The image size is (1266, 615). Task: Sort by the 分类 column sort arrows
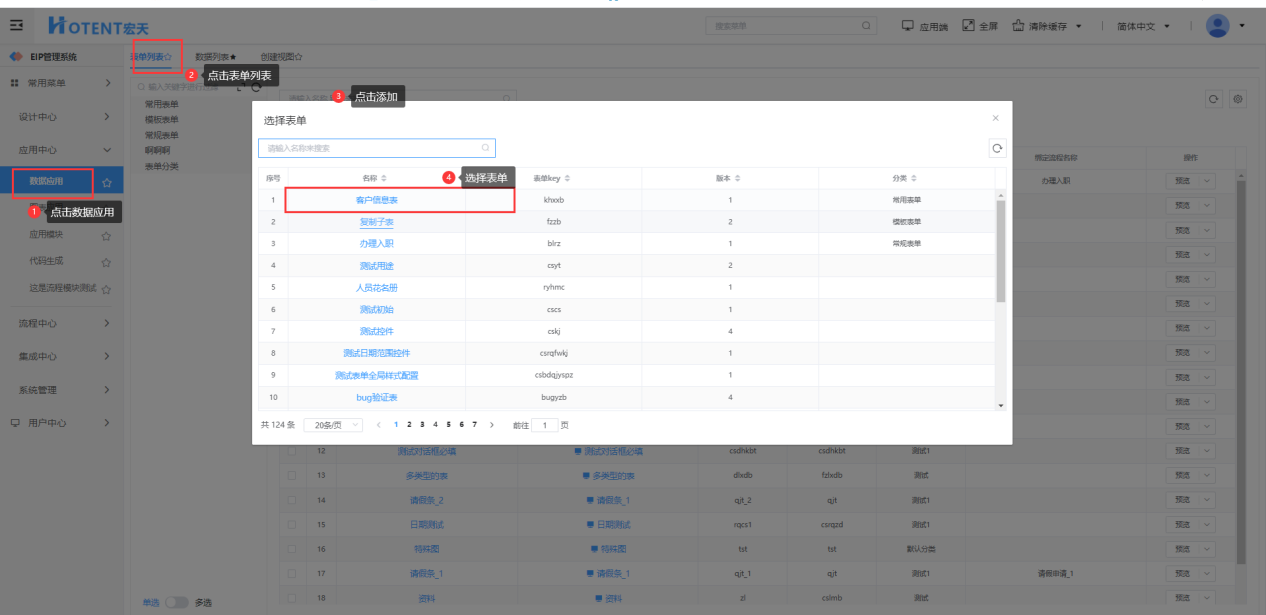pyautogui.click(x=916, y=178)
